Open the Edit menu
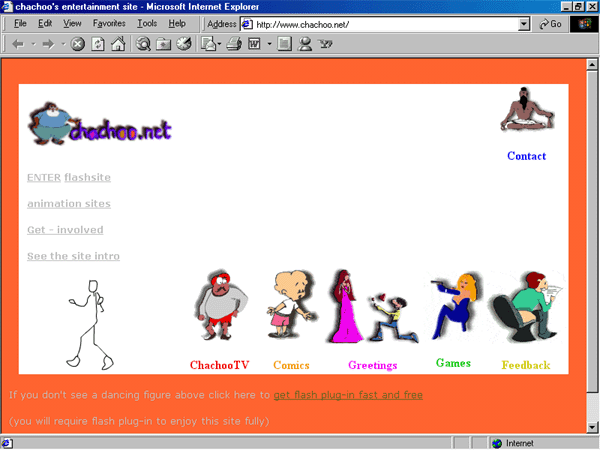The height and width of the screenshot is (450, 600). 45,24
